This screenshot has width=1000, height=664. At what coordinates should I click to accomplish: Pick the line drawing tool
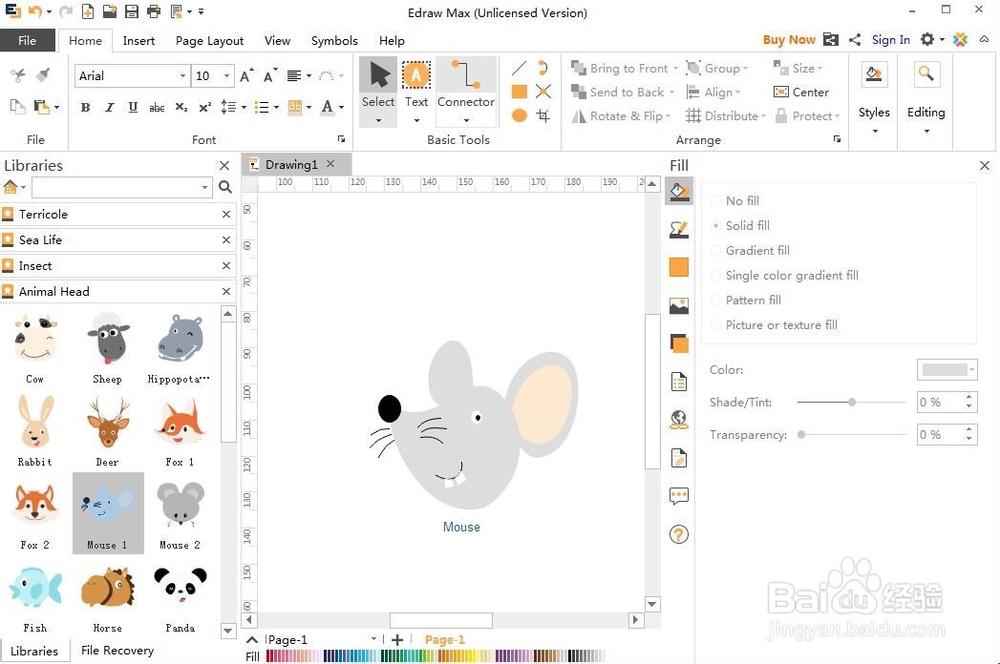519,68
